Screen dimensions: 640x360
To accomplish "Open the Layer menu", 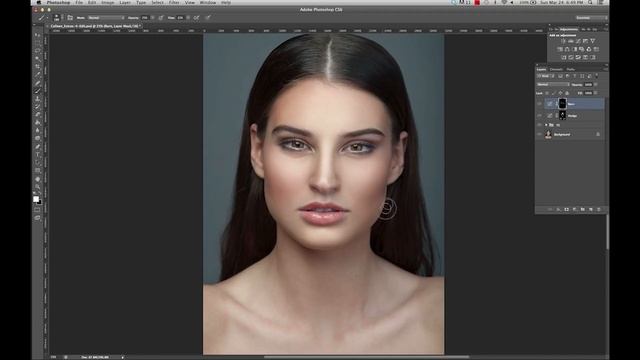I will (125, 2).
